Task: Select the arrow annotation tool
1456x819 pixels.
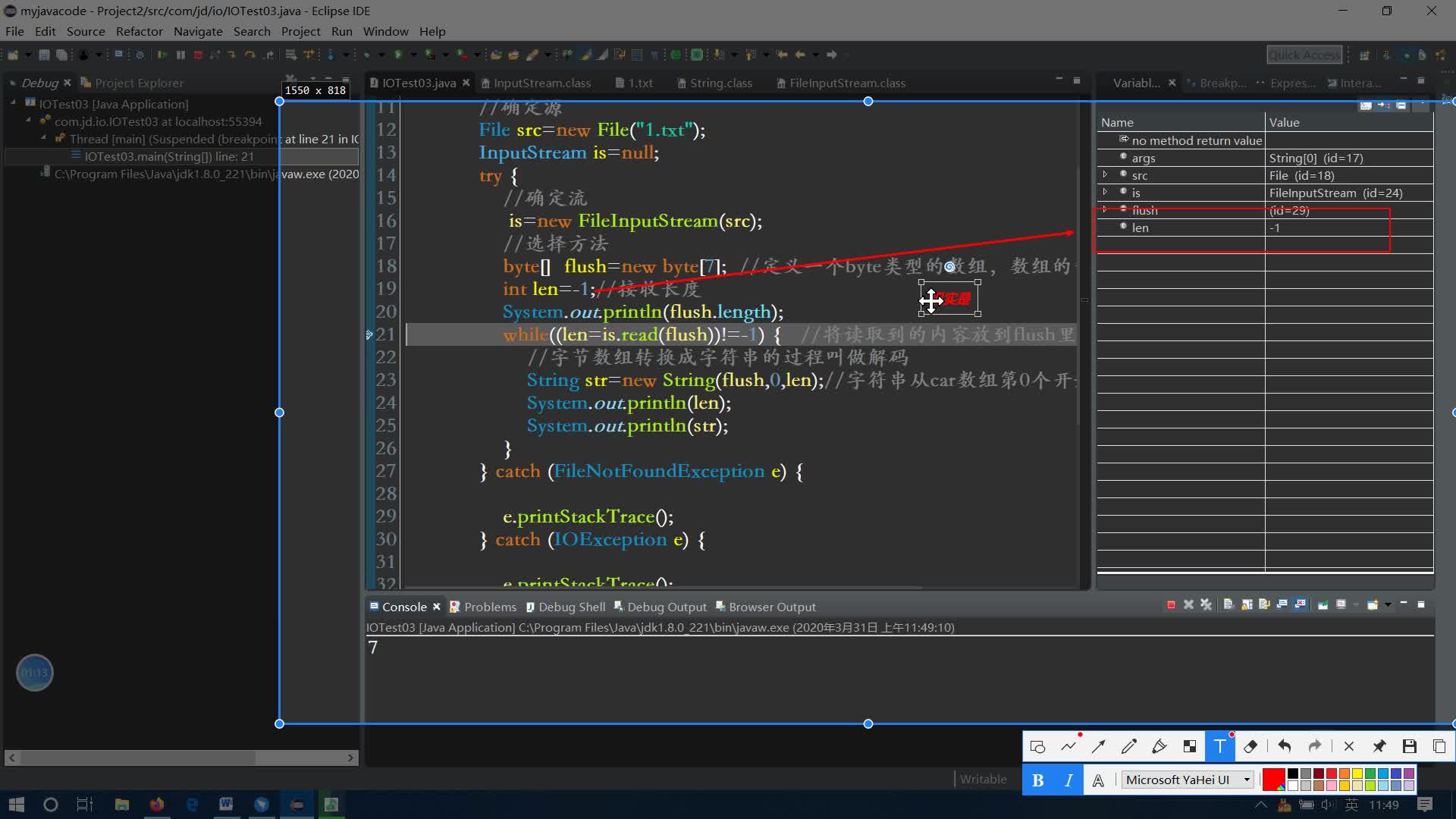Action: click(1099, 747)
